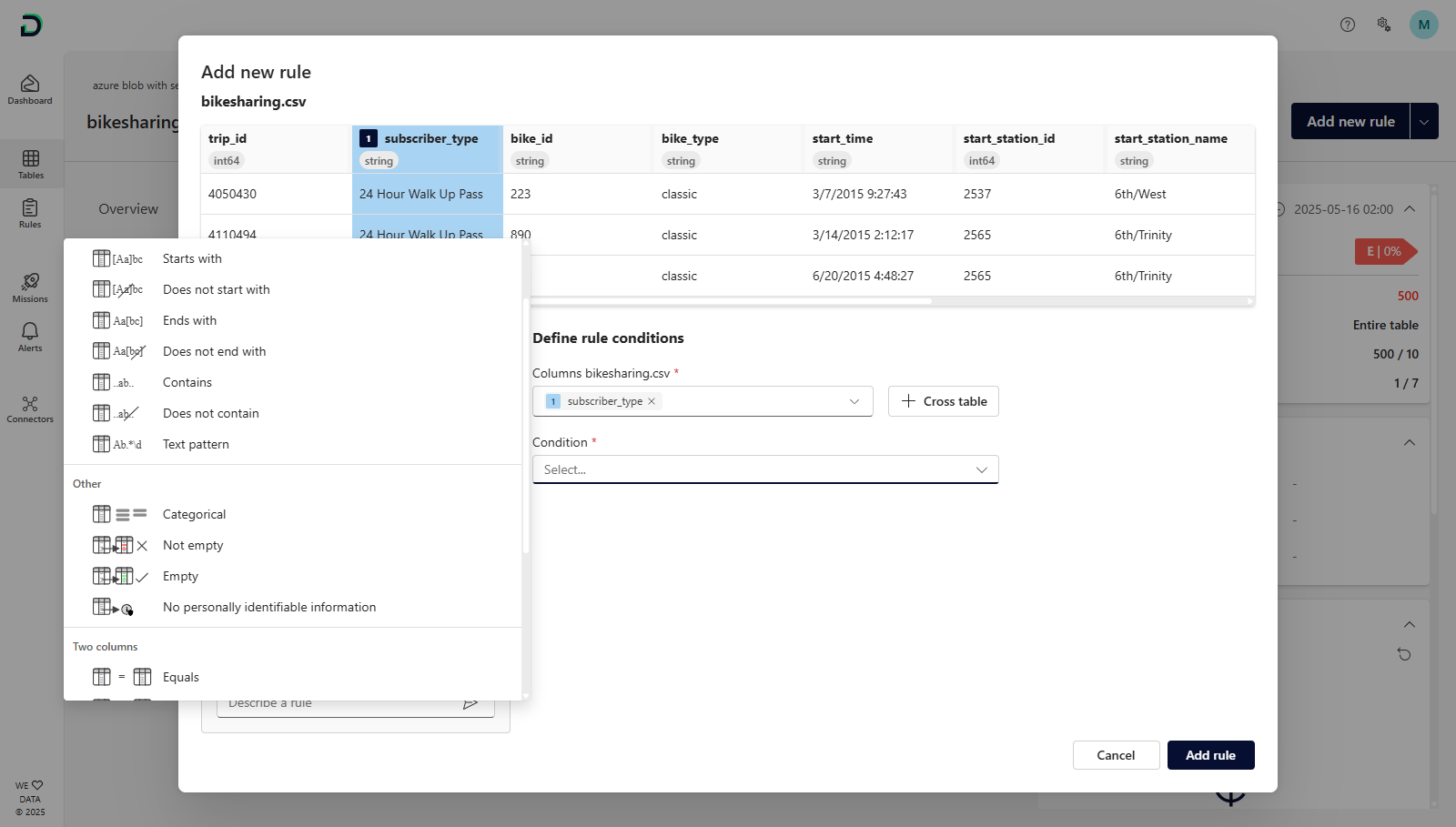Go to Tables in the sidebar
Viewport: 1456px width, 827px height.
coord(30,164)
